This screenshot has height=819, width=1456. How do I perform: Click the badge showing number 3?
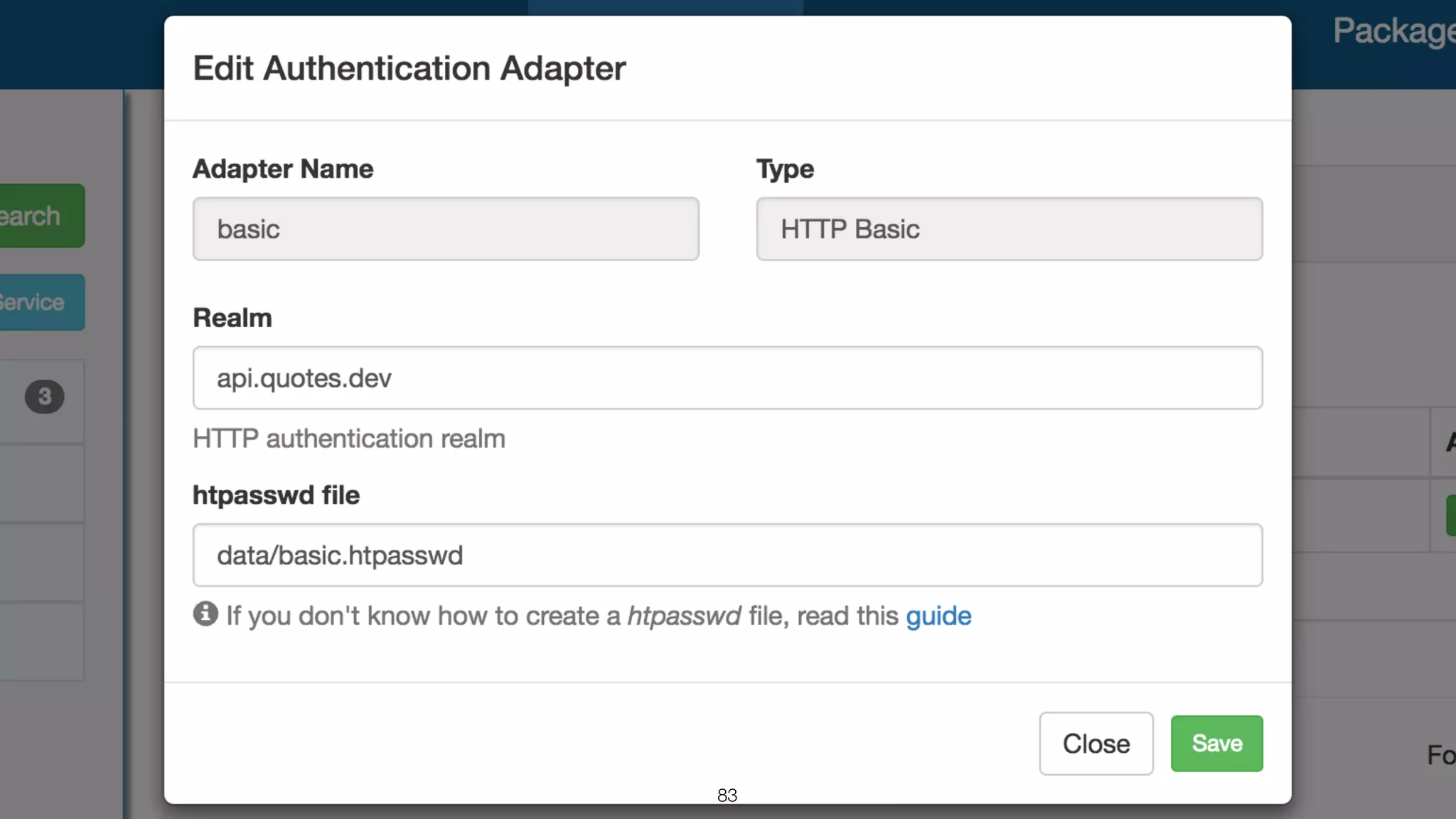[45, 397]
